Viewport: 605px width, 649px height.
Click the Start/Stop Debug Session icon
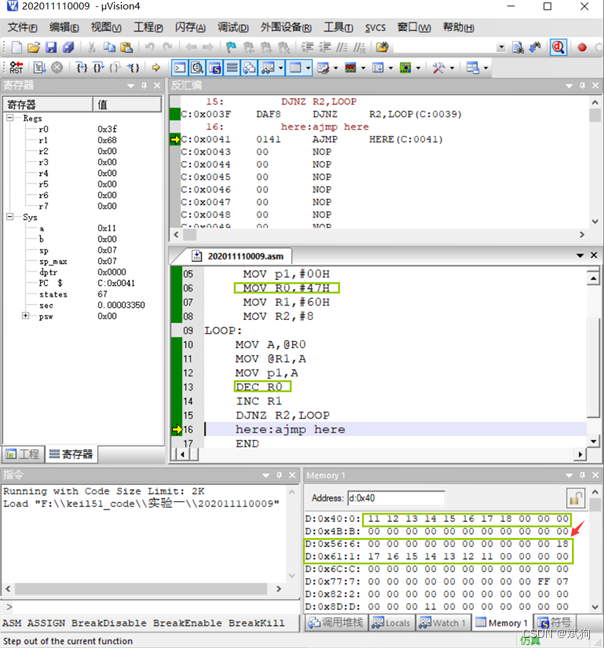tap(558, 47)
